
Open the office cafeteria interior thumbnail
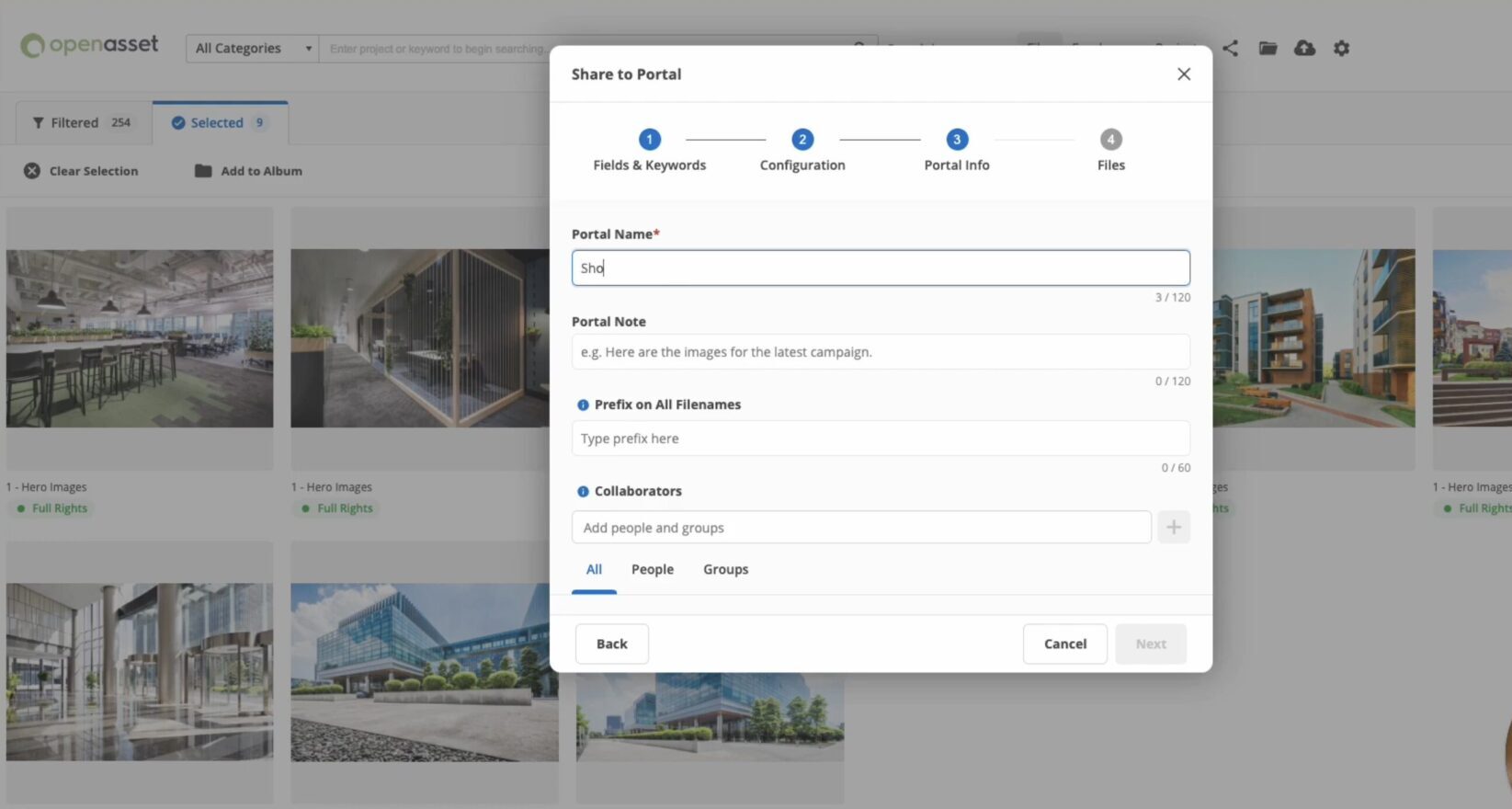tap(140, 338)
